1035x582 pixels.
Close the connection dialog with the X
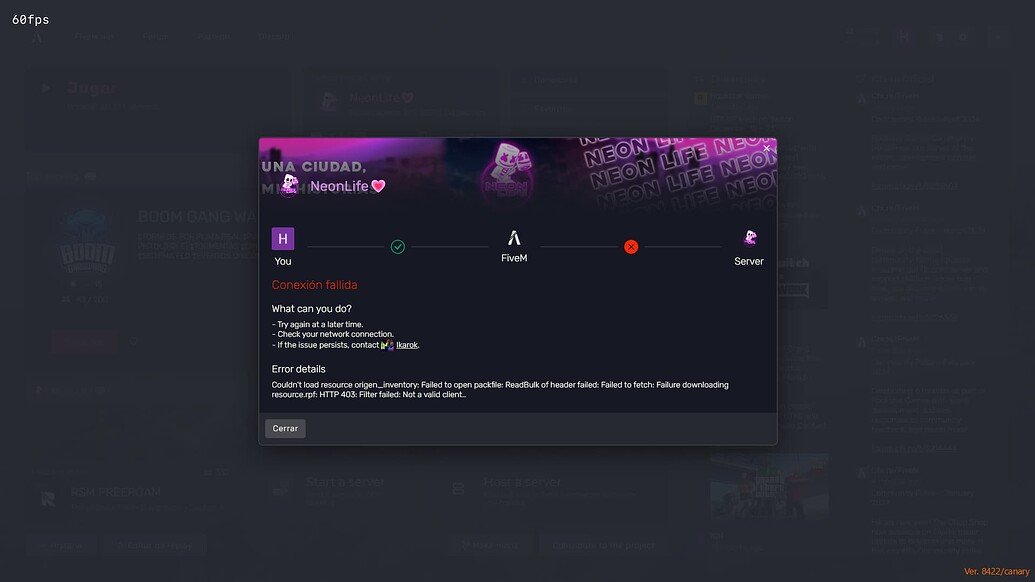766,148
